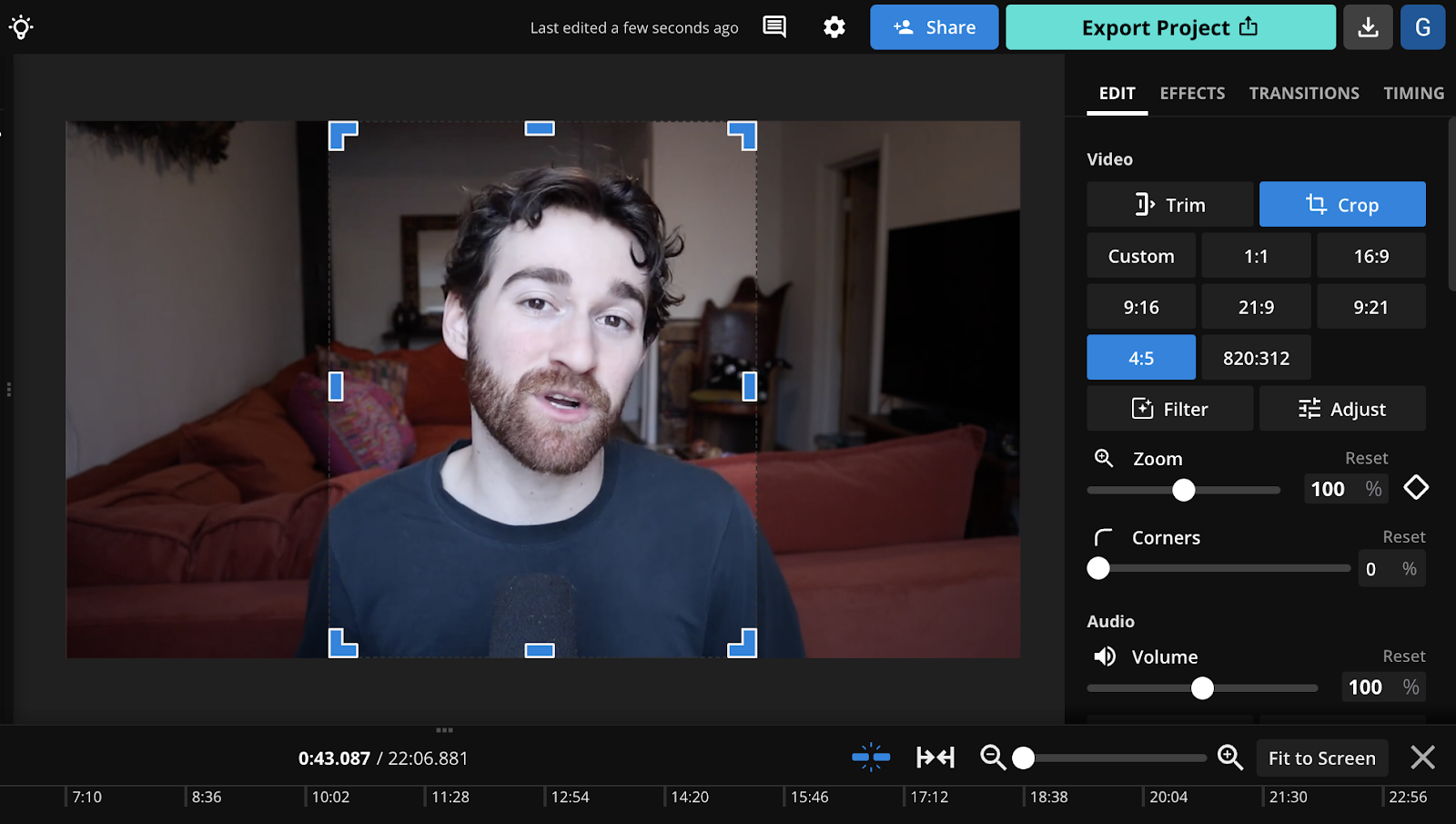Screen dimensions: 1456x824
Task: Click the Fit to Screen button
Action: pyautogui.click(x=1321, y=758)
